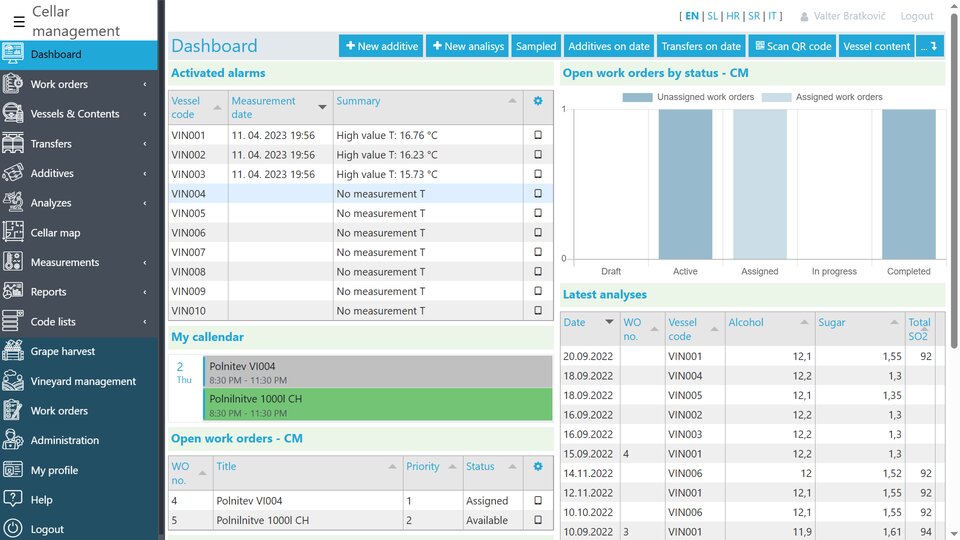960x540 pixels.
Task: Click the Administration sidebar icon
Action: point(13,440)
